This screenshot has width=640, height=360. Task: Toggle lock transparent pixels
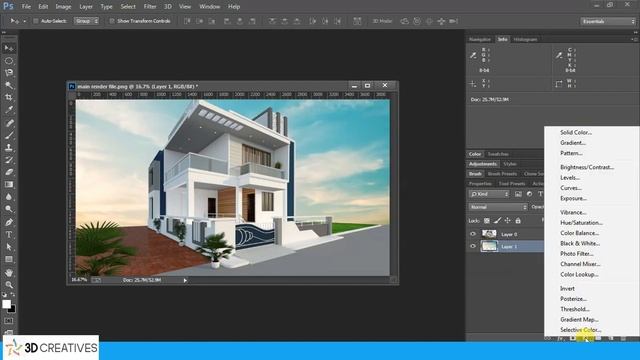pyautogui.click(x=487, y=221)
